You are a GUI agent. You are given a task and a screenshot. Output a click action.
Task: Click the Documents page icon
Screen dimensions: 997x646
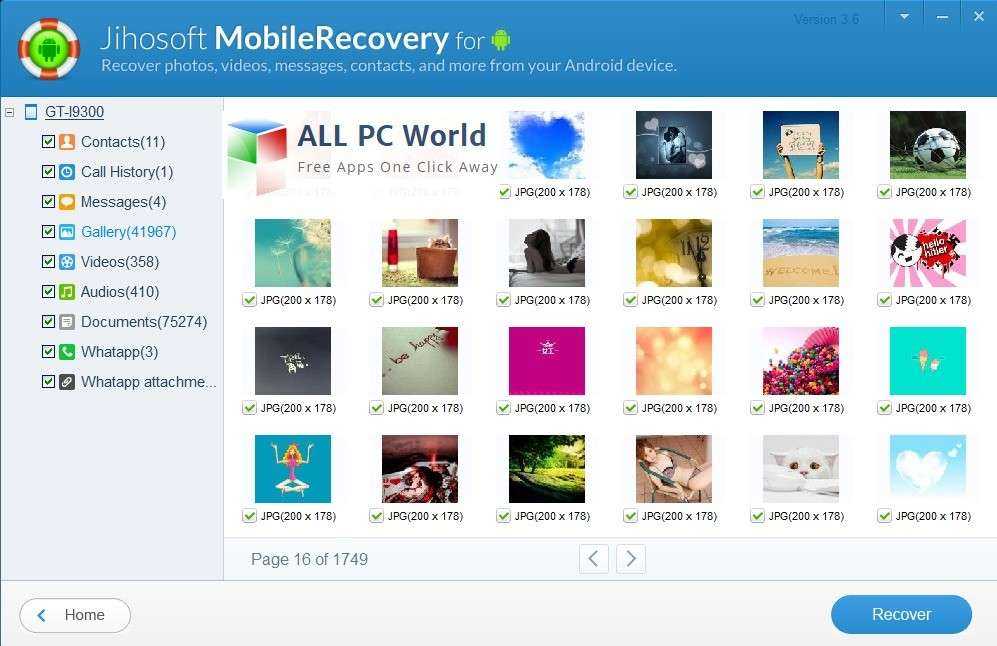(67, 322)
